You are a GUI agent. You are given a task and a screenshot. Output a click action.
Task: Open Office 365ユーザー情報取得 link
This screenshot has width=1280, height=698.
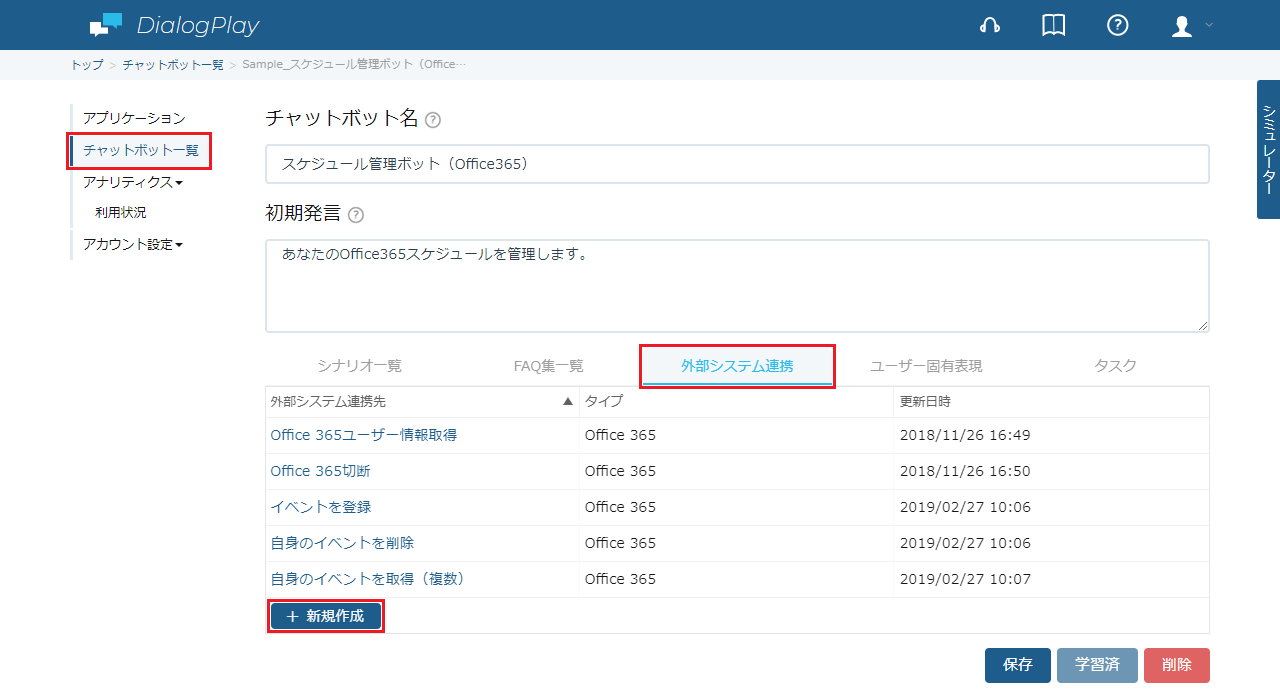click(x=364, y=435)
